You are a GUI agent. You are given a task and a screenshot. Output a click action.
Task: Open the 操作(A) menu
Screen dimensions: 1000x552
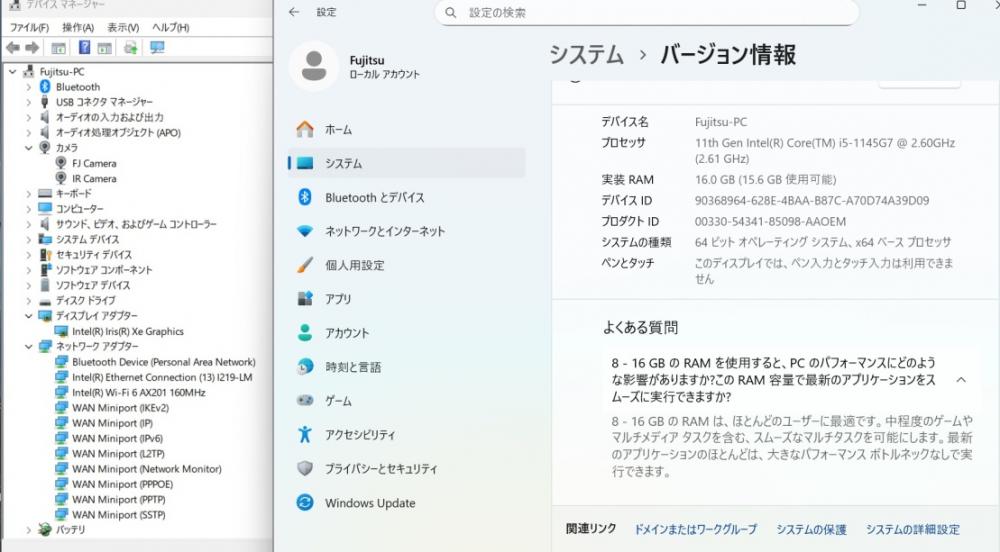[x=77, y=27]
